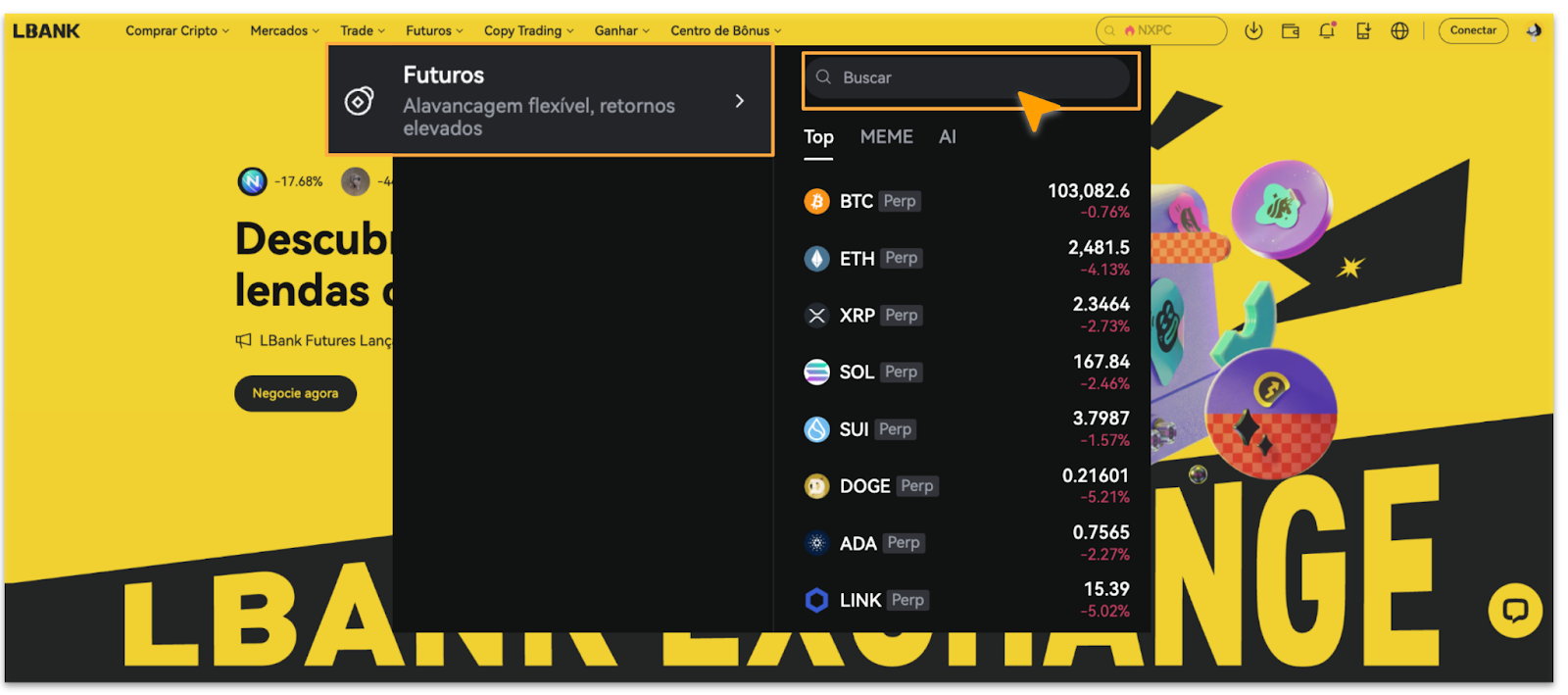Open the wallet icon in header

pyautogui.click(x=1291, y=30)
